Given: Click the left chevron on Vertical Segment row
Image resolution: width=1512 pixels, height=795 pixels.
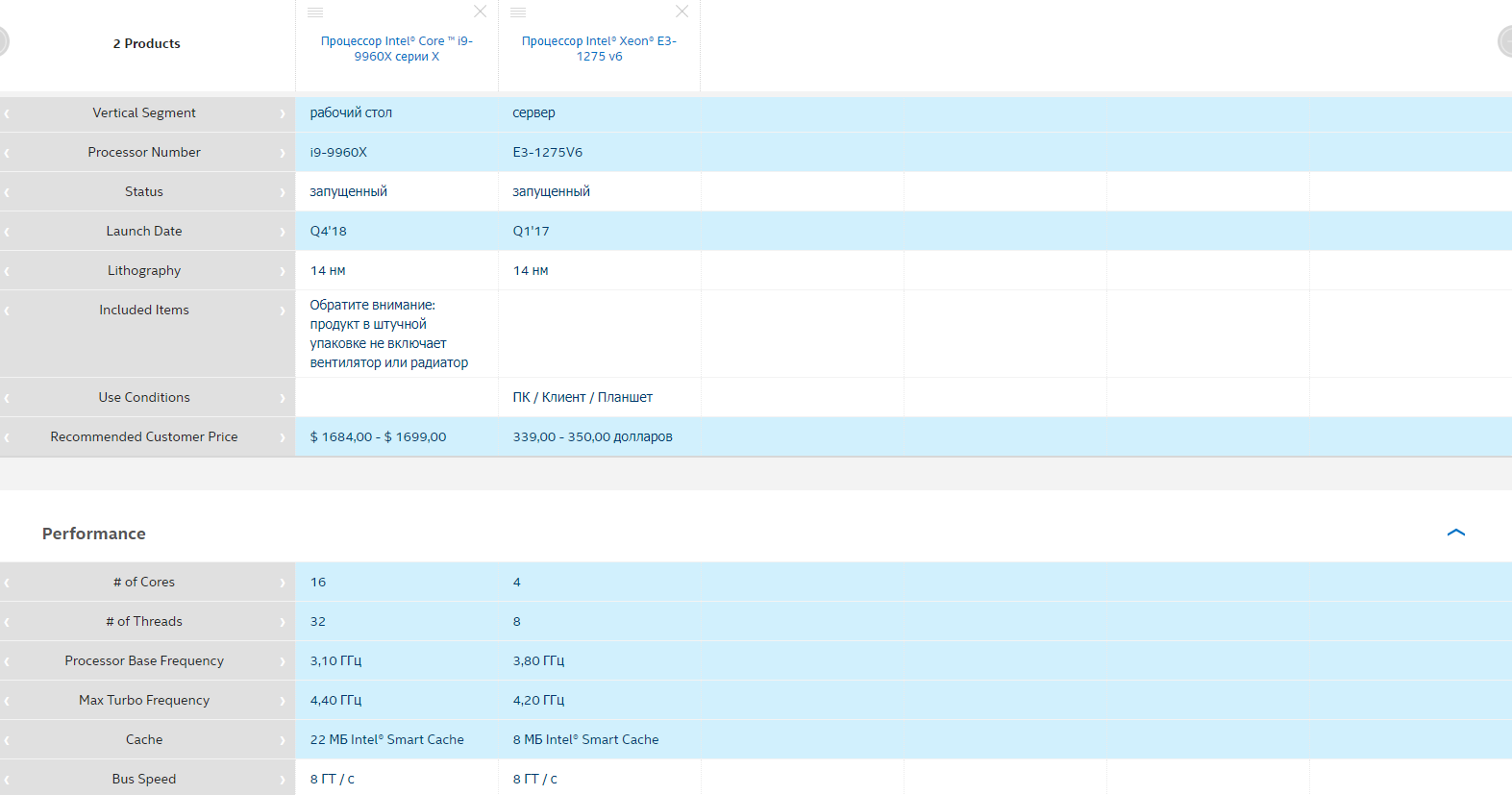Looking at the screenshot, I should [x=7, y=113].
